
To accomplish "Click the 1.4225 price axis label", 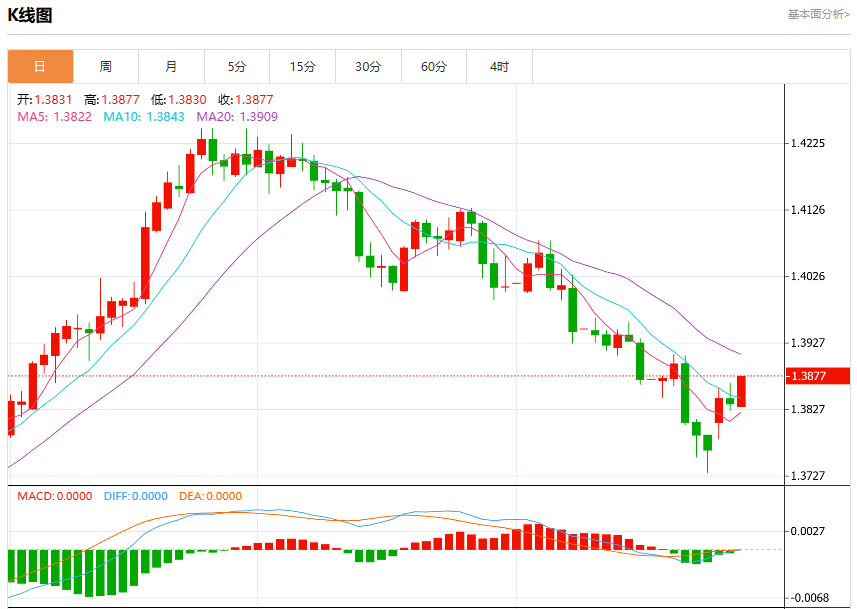I will click(808, 143).
